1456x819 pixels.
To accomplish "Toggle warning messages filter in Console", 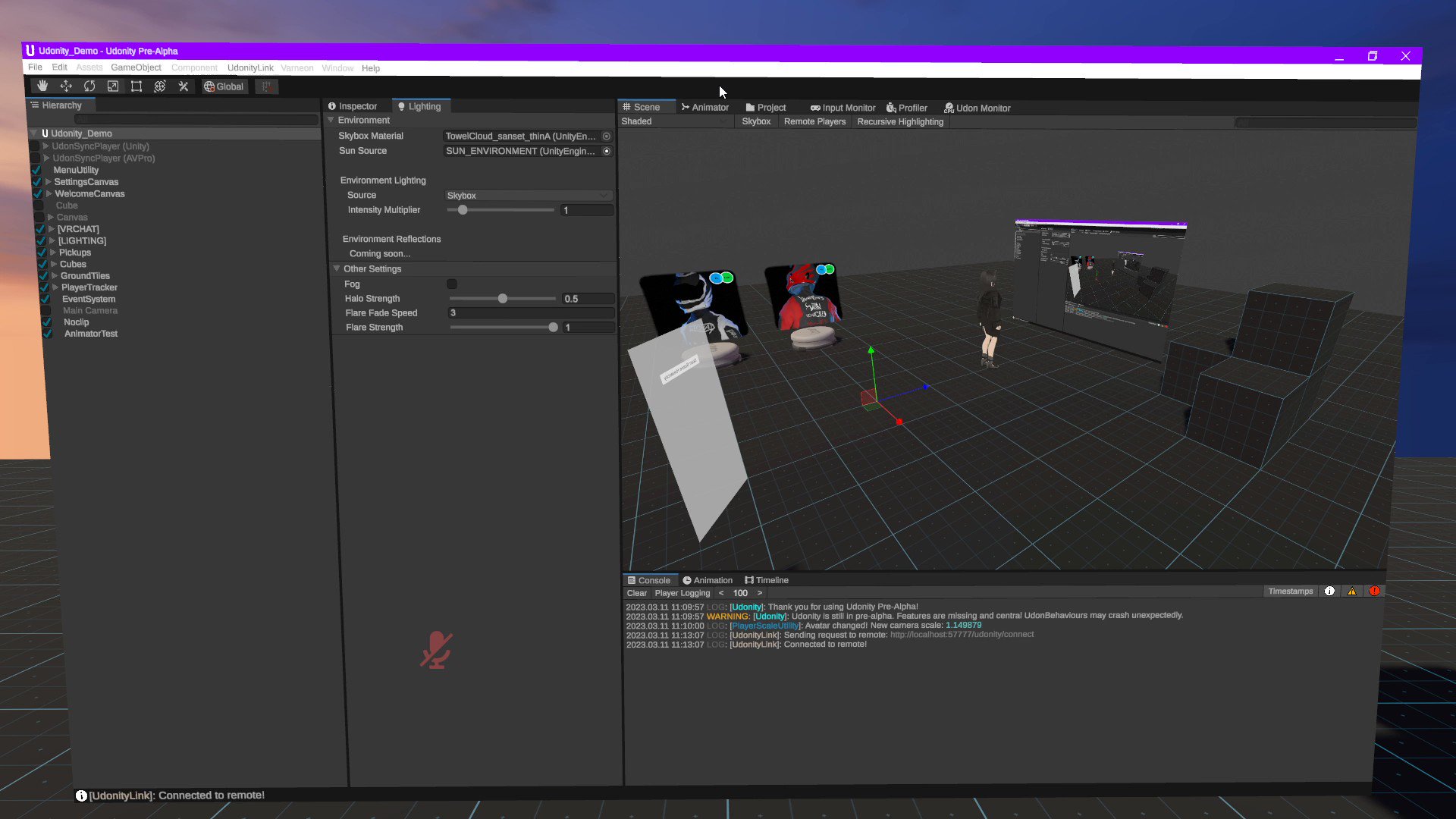I will [1352, 591].
